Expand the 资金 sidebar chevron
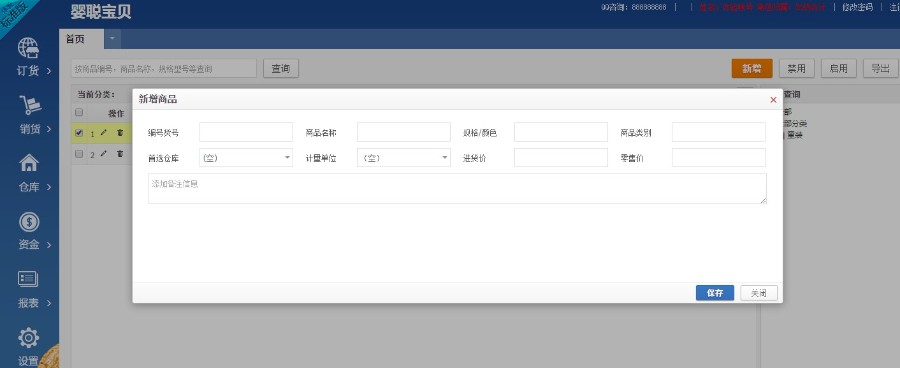 49,245
